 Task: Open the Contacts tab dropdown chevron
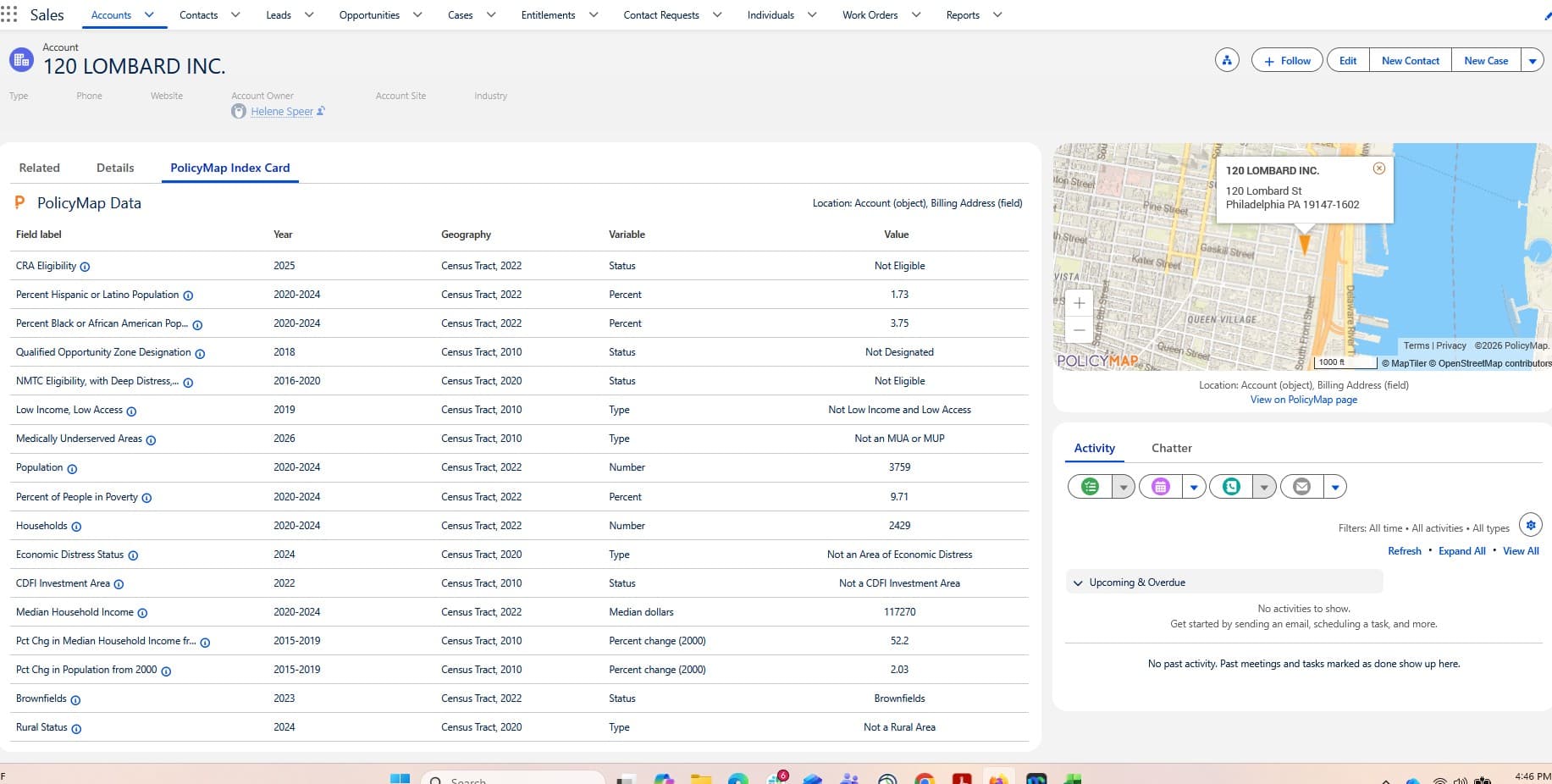coord(235,14)
